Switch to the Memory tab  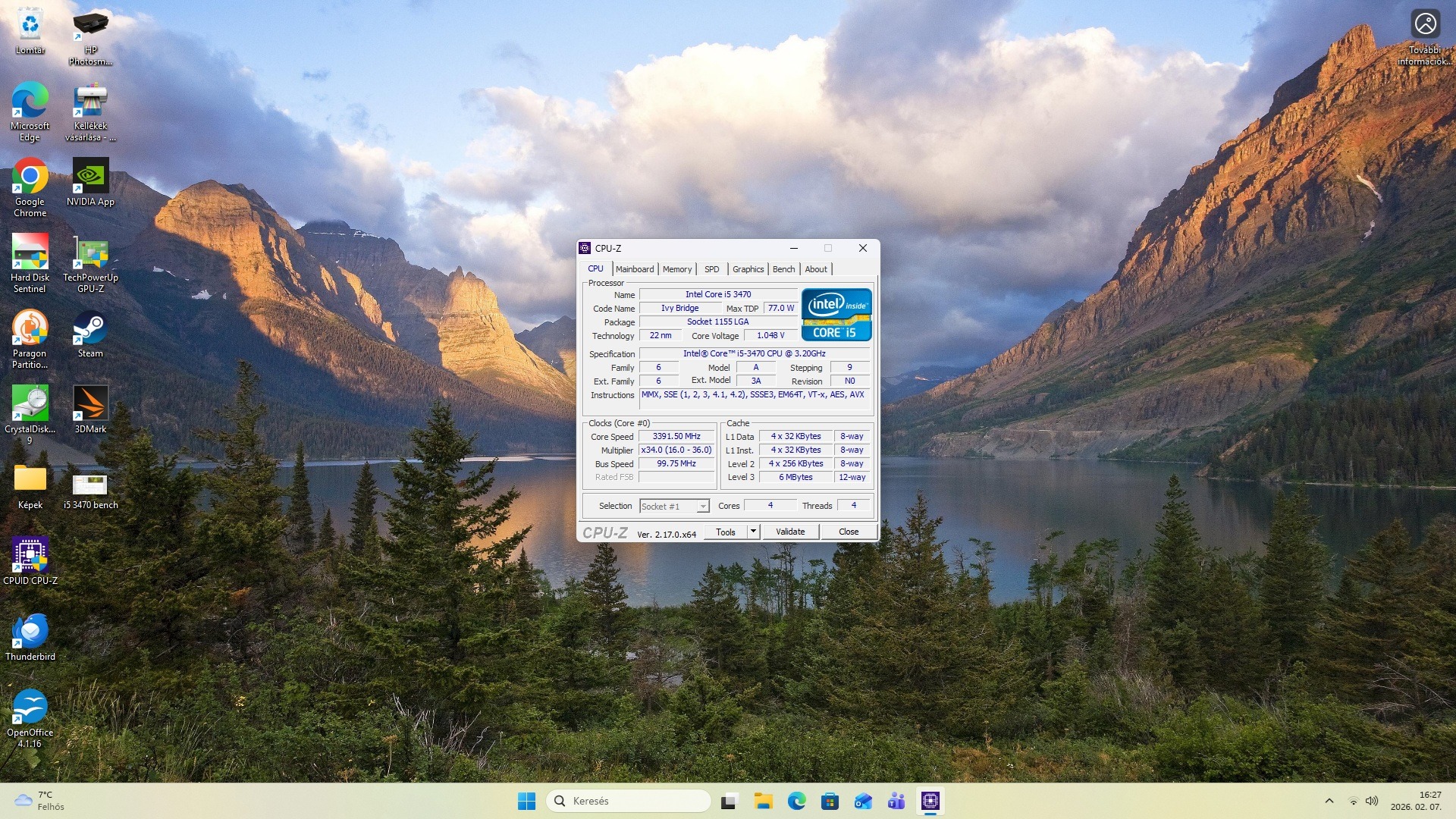click(x=676, y=269)
